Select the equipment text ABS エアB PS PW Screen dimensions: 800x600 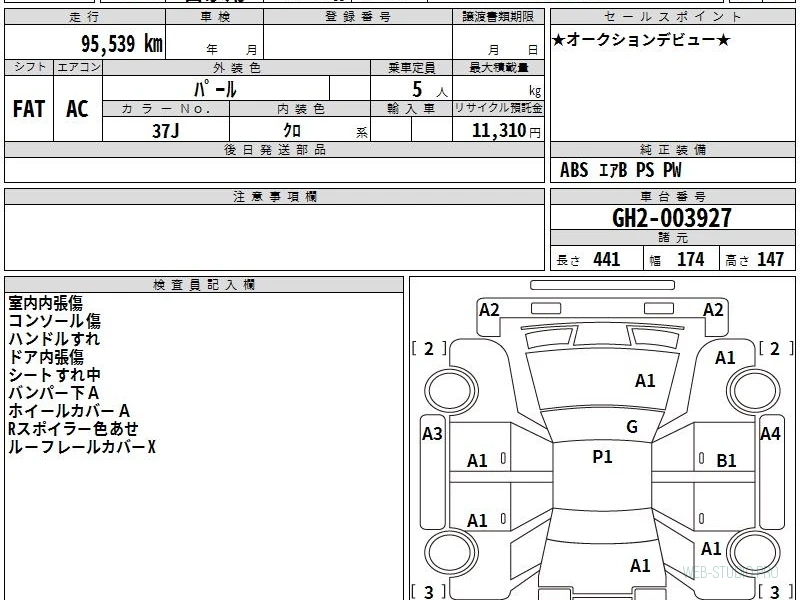(x=620, y=170)
